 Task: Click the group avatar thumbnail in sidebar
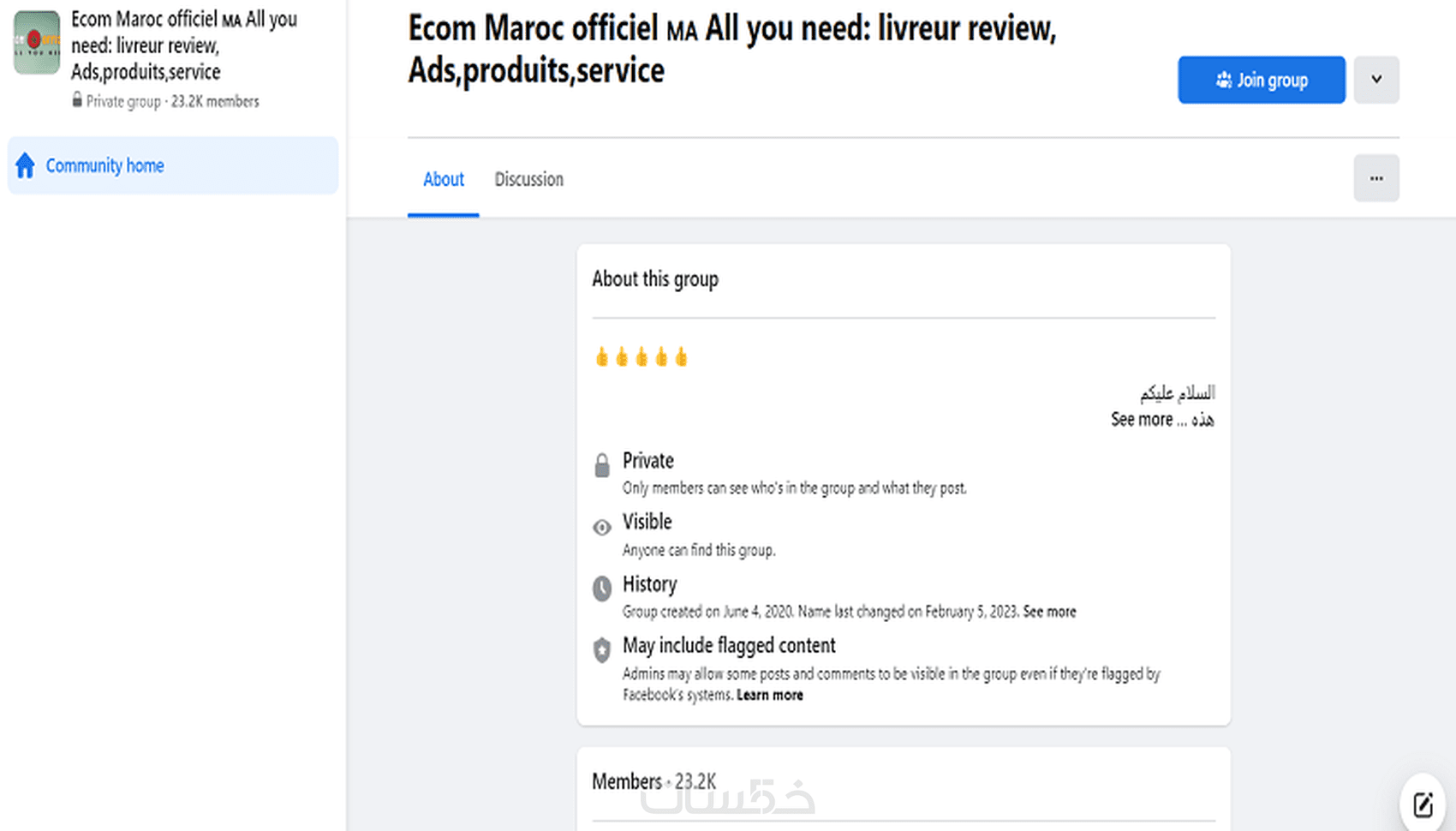(x=37, y=42)
